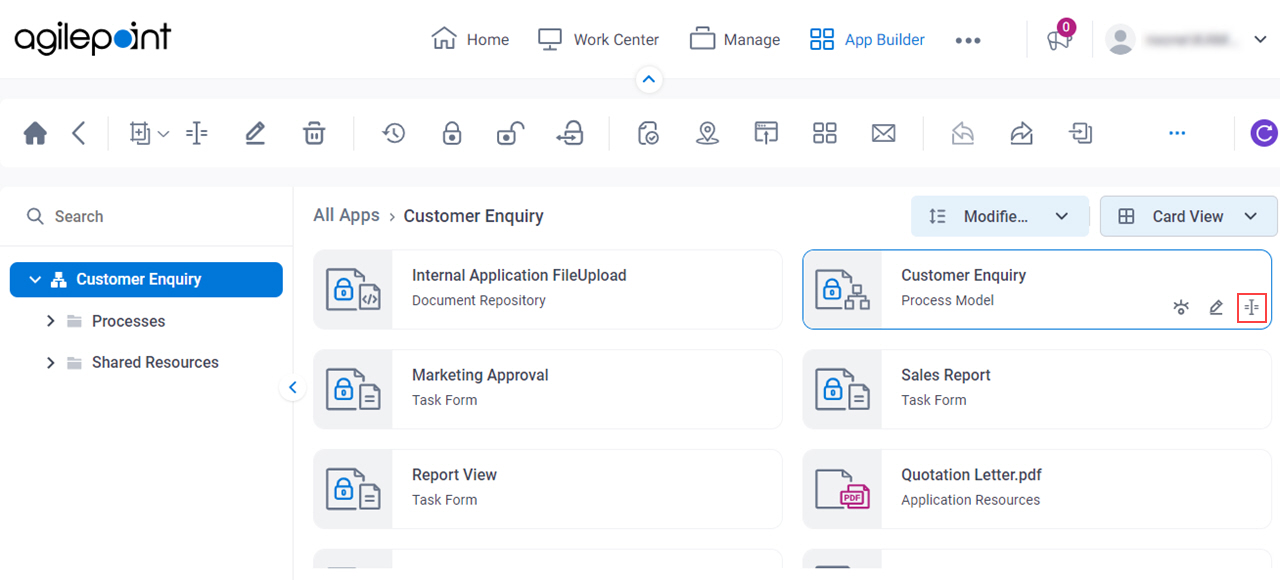Select the Customer Enquiry tree root
The image size is (1280, 580).
(x=146, y=279)
